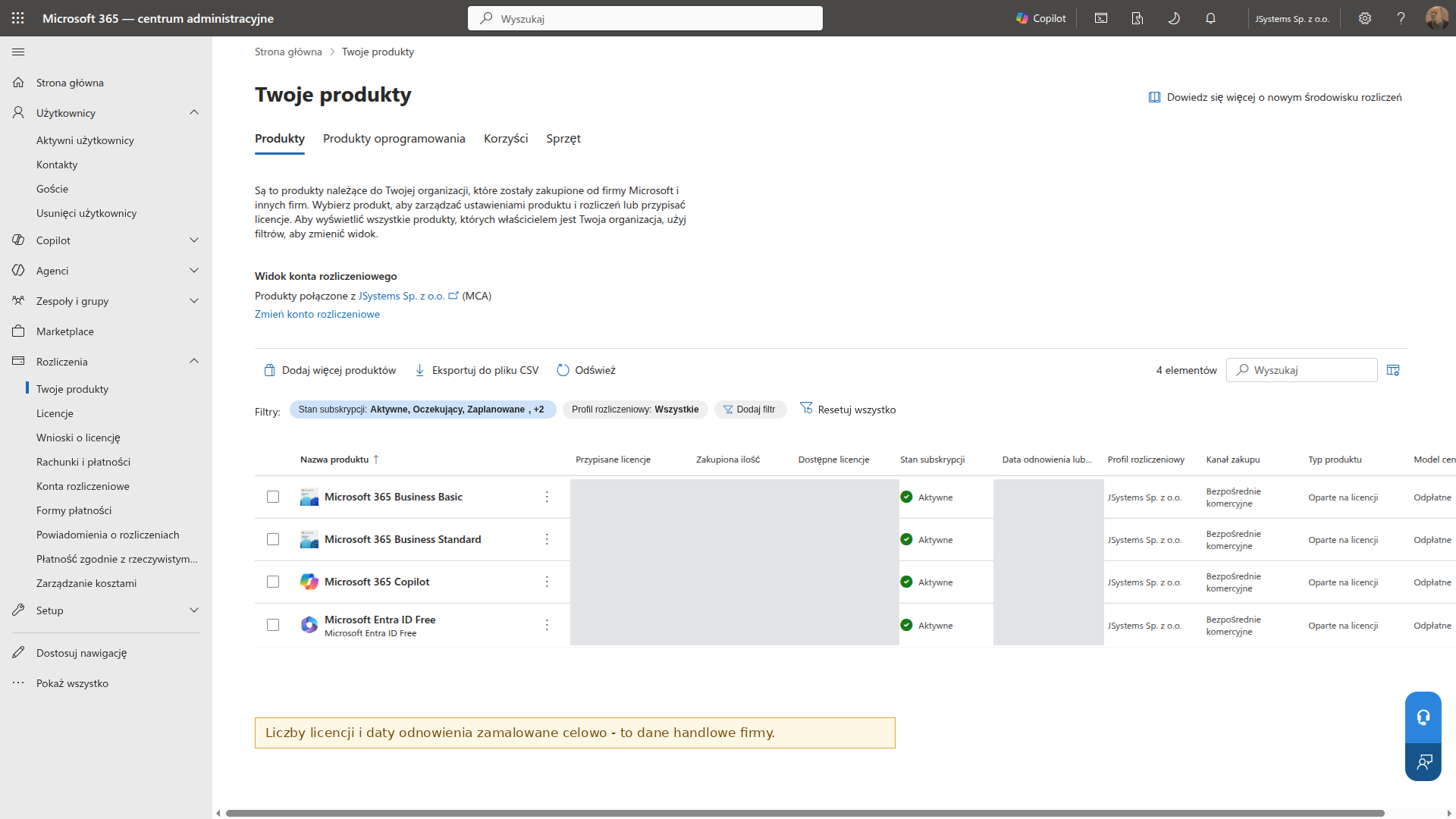This screenshot has height=819, width=1456.
Task: Open more actions for Microsoft 365 Business Standard
Action: [547, 539]
